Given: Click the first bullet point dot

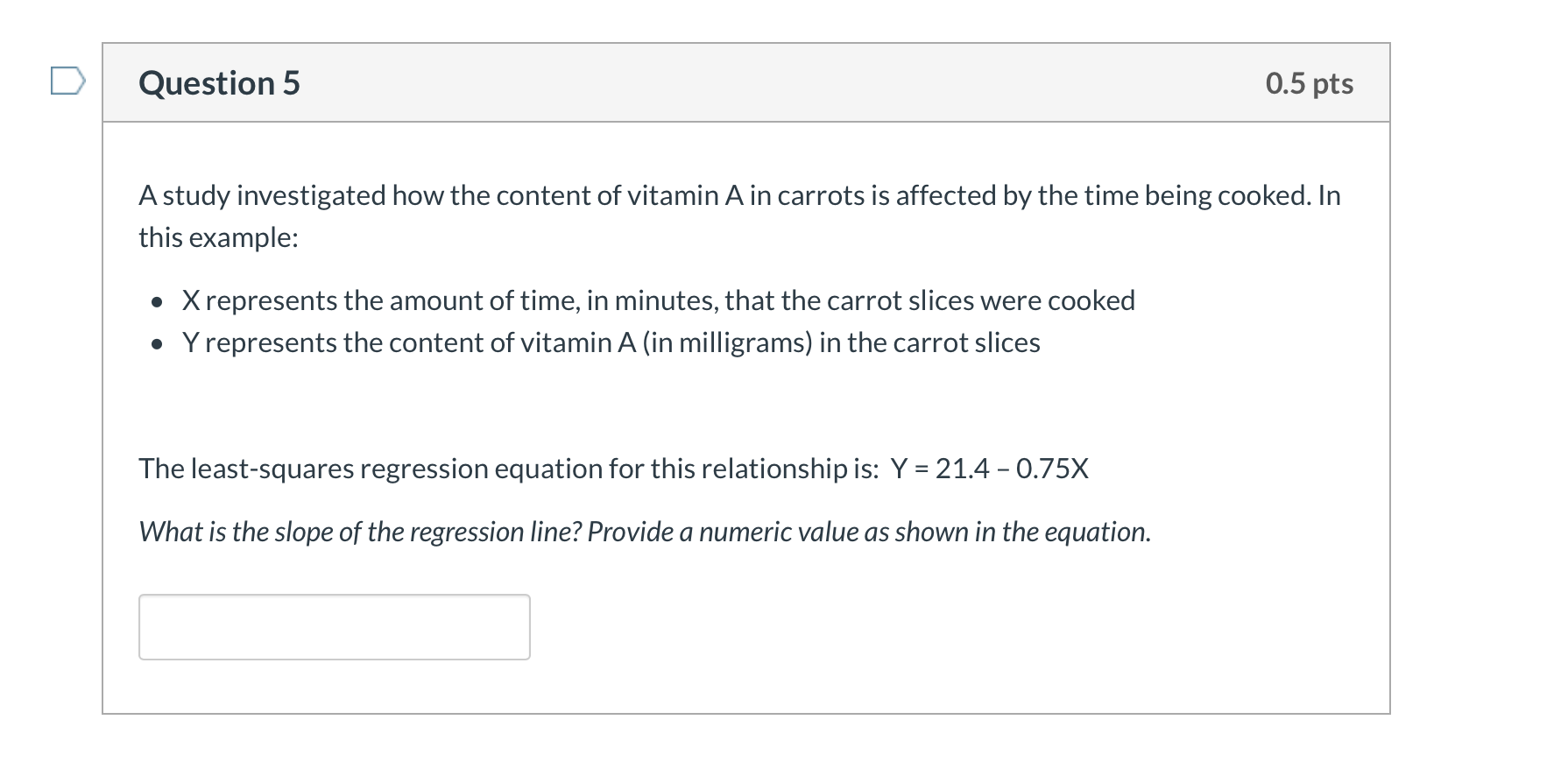Looking at the screenshot, I should pos(157,303).
